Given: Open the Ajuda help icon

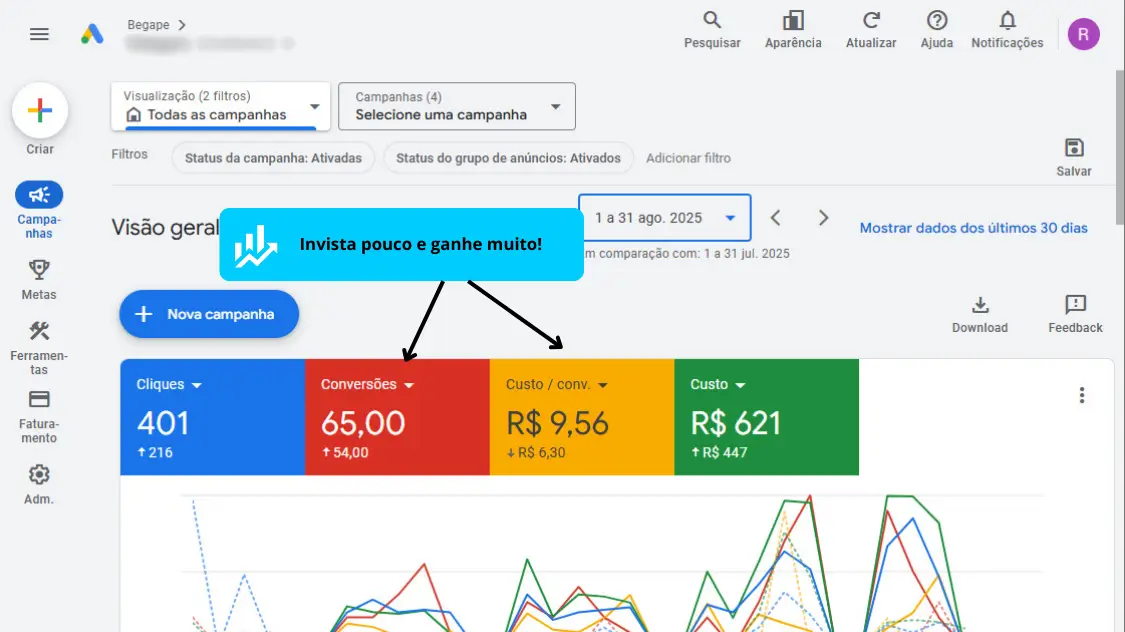Looking at the screenshot, I should [x=937, y=21].
